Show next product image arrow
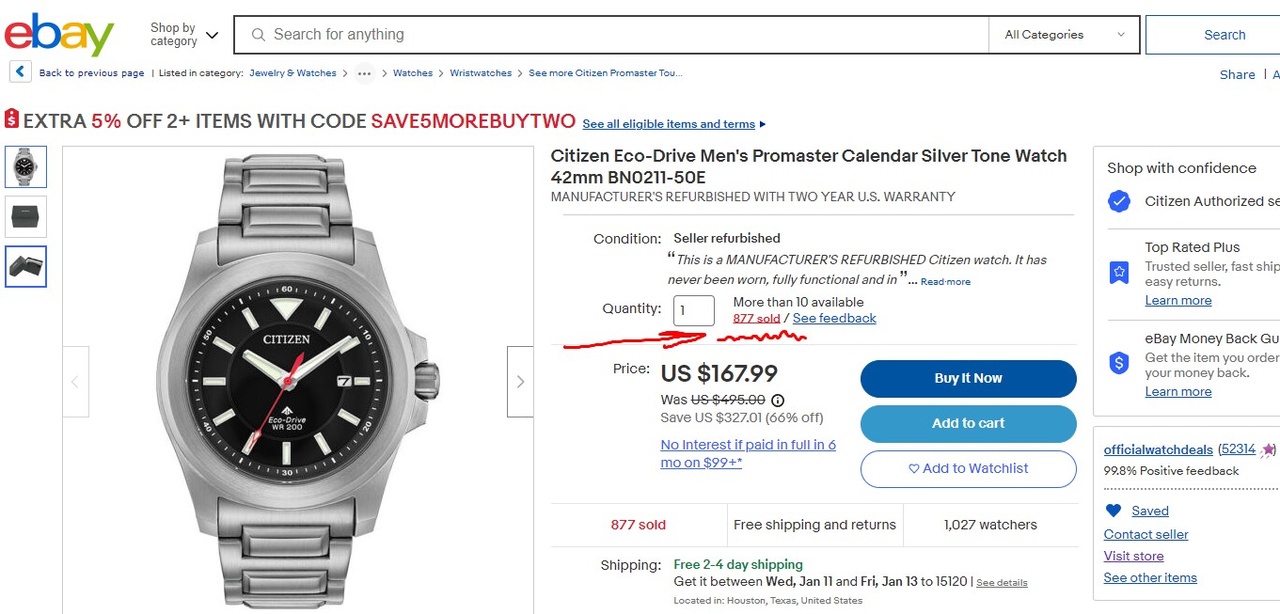The height and width of the screenshot is (614, 1280). pos(520,381)
